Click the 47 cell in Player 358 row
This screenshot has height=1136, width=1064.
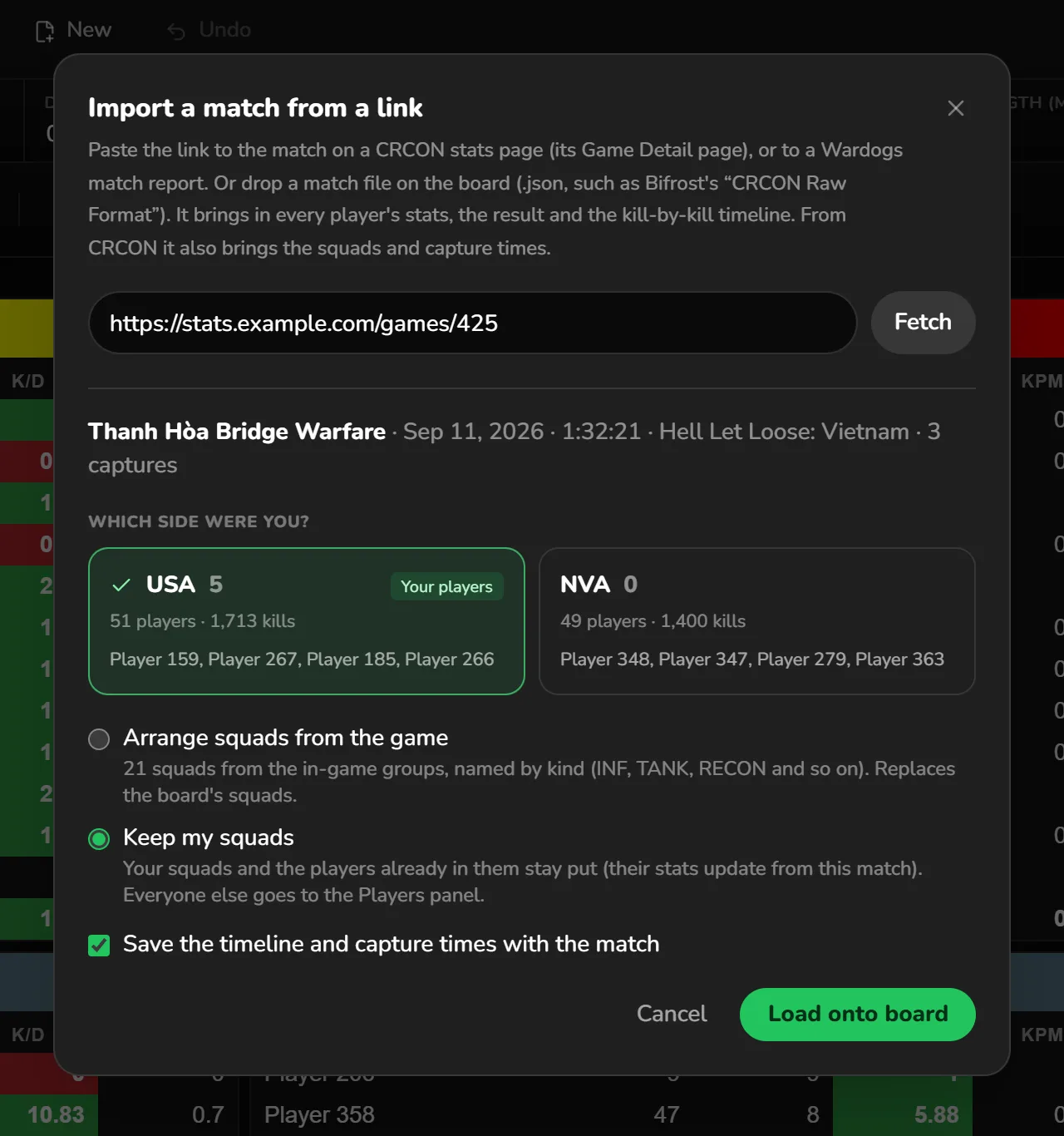coord(666,1114)
